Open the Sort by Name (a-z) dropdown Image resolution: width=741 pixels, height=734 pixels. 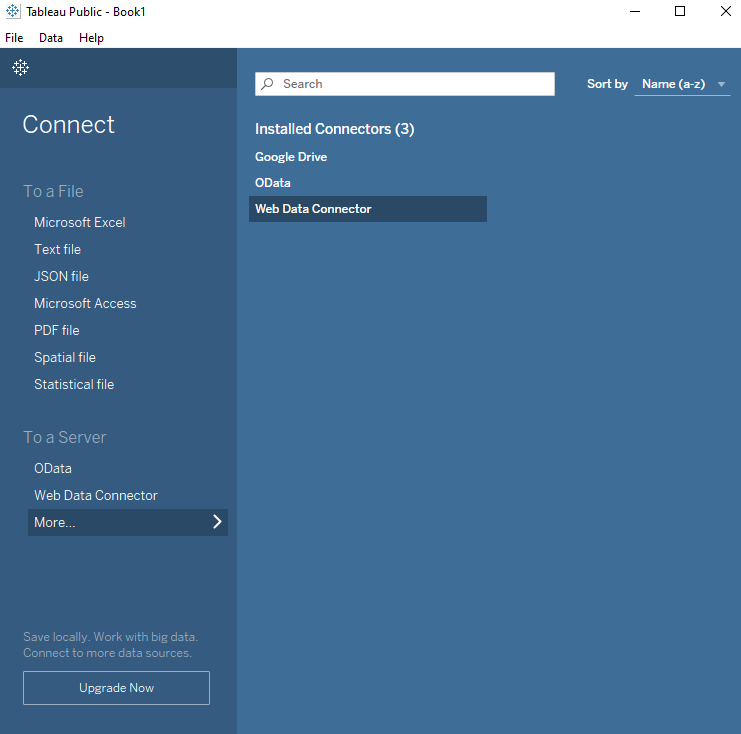(x=682, y=84)
